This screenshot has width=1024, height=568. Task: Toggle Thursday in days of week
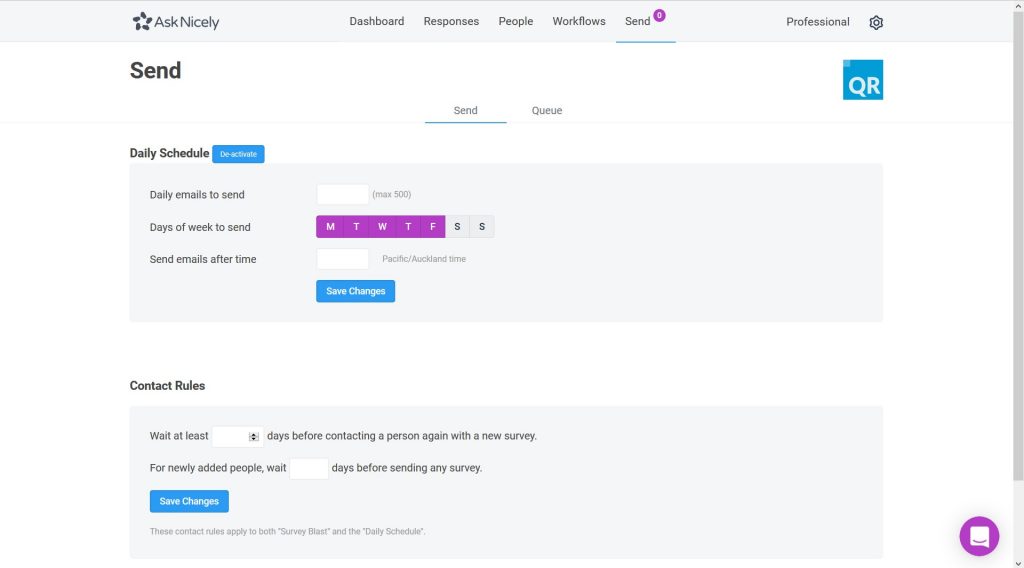408,227
